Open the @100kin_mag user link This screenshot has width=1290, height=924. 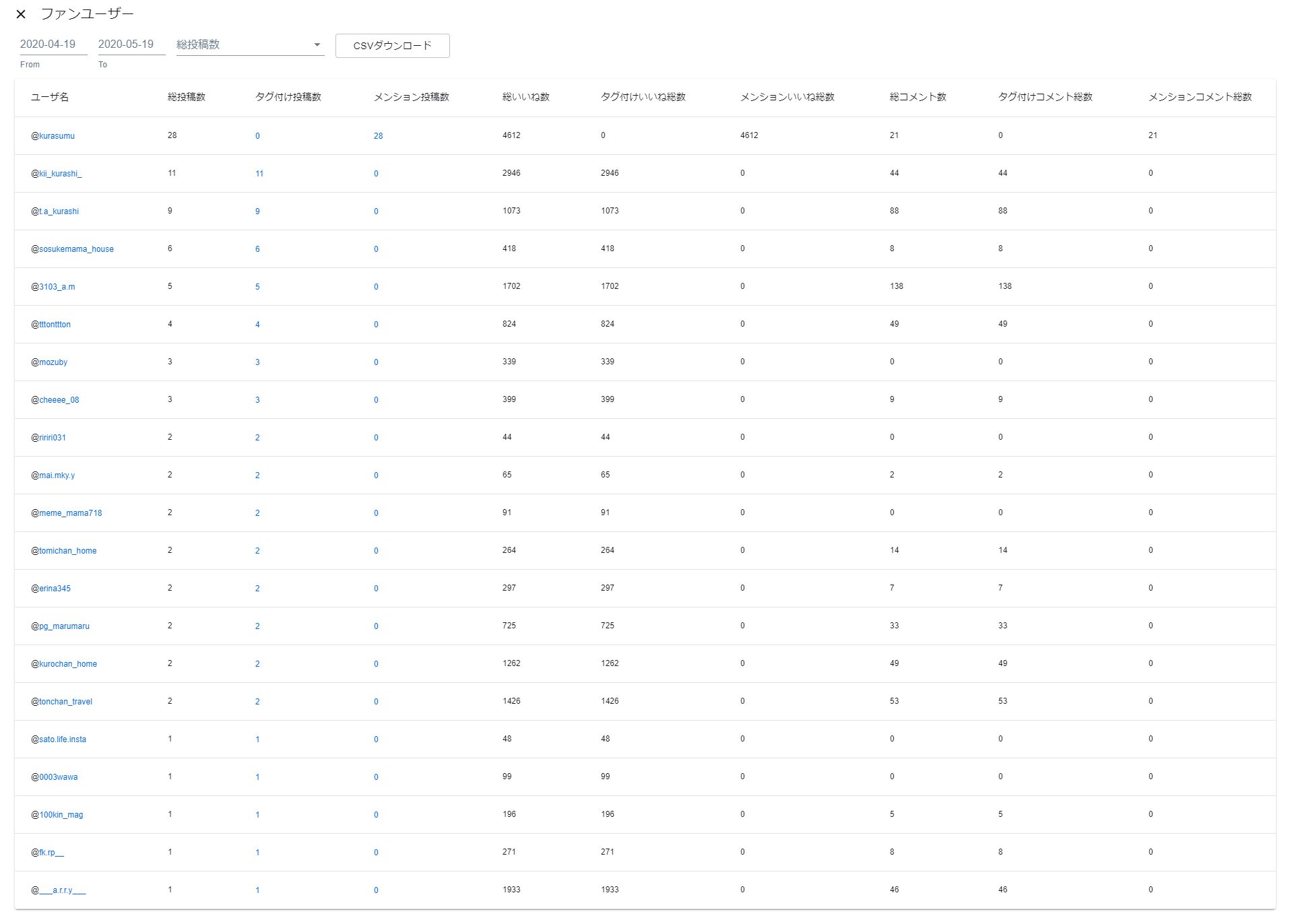tap(57, 815)
